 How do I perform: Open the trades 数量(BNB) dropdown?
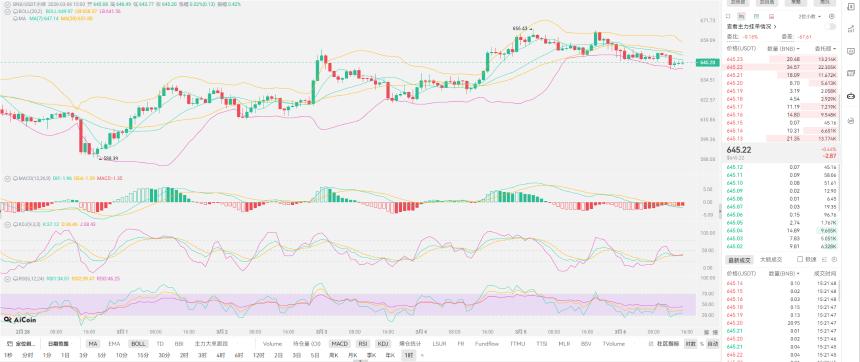pyautogui.click(x=783, y=273)
